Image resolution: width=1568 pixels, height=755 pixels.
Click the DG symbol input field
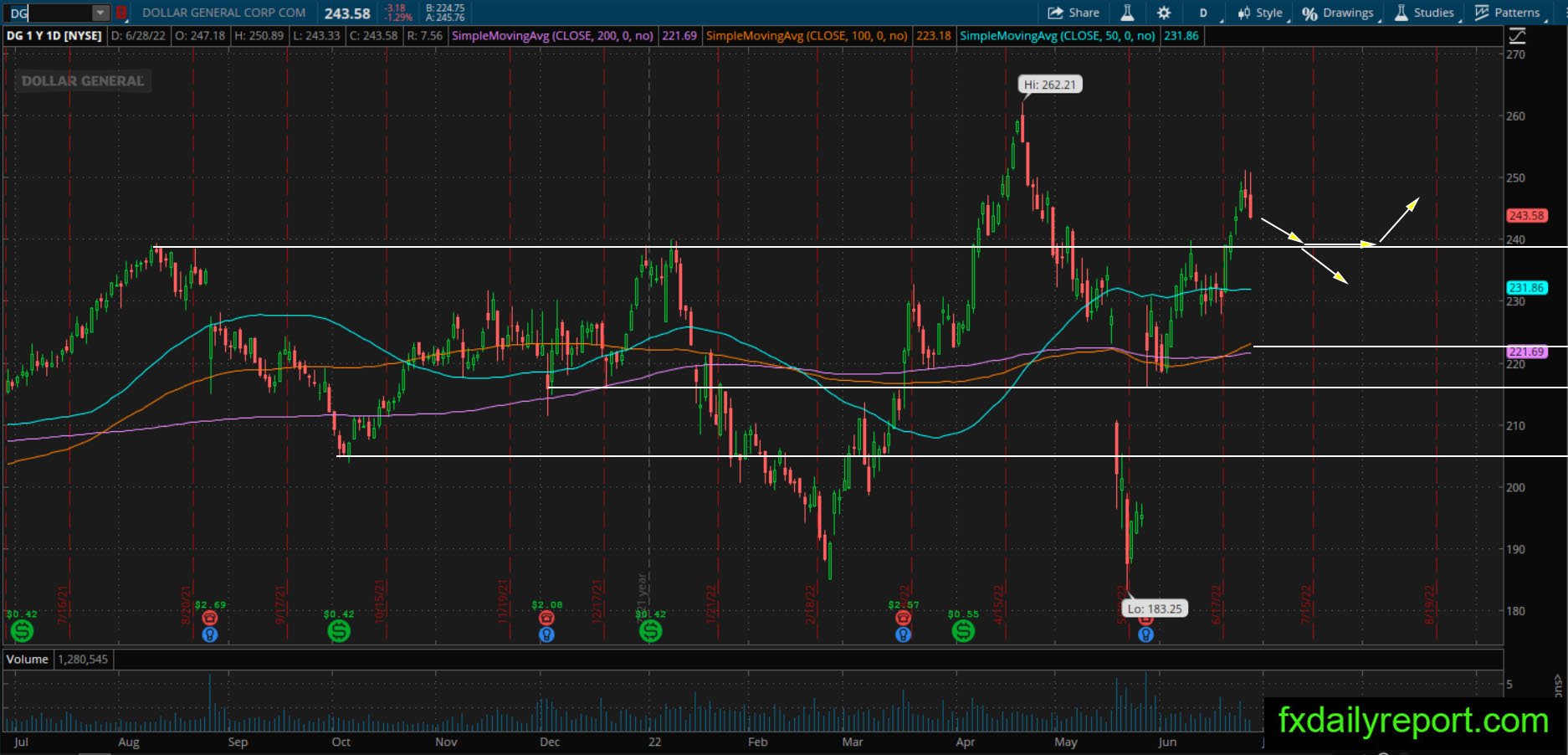[x=48, y=13]
